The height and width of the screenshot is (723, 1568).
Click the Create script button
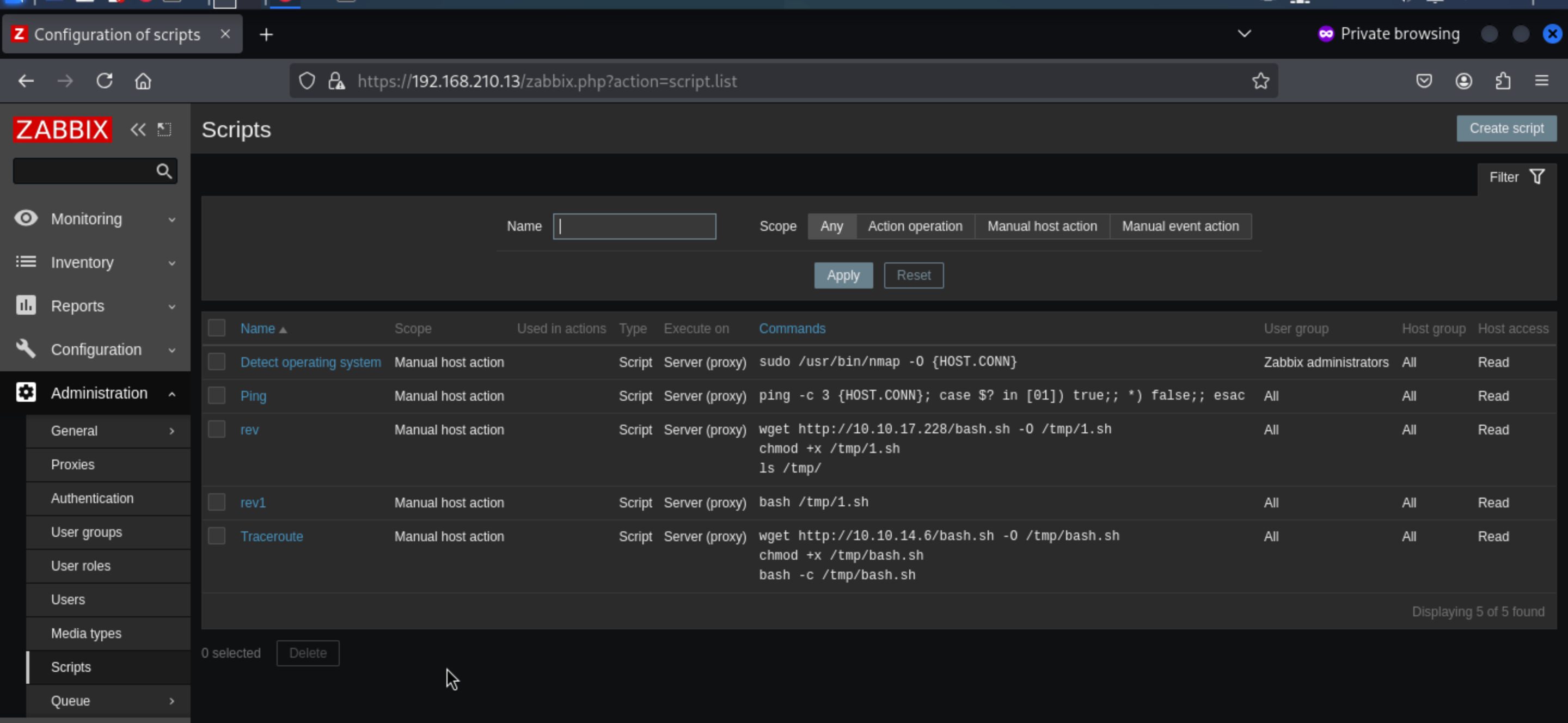pyautogui.click(x=1506, y=128)
